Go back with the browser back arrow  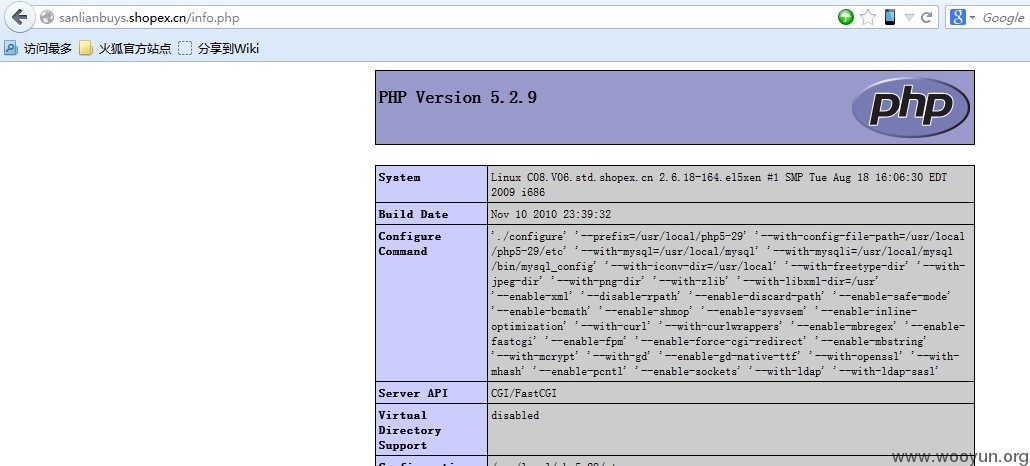19,17
